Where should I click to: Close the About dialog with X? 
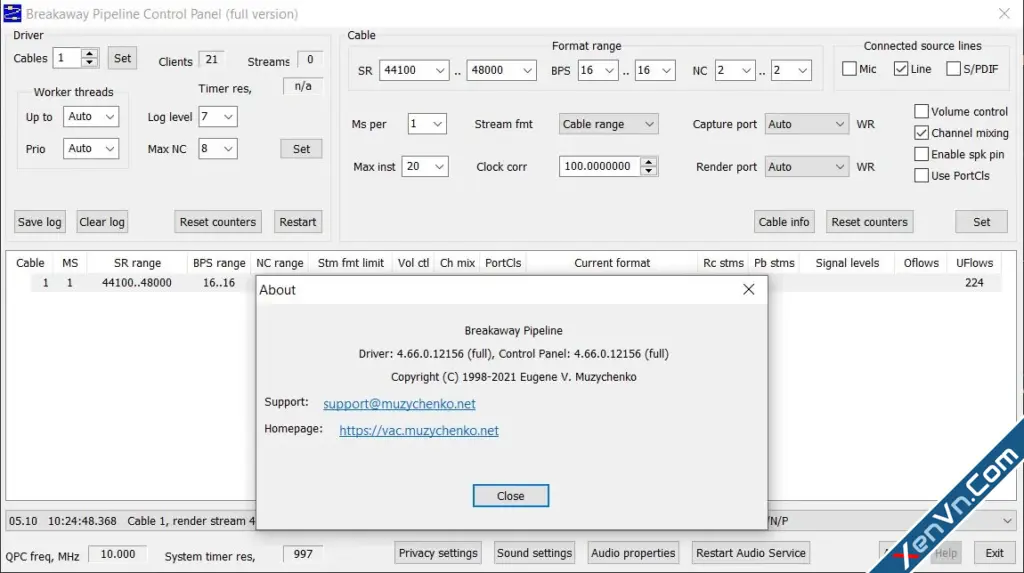[748, 289]
